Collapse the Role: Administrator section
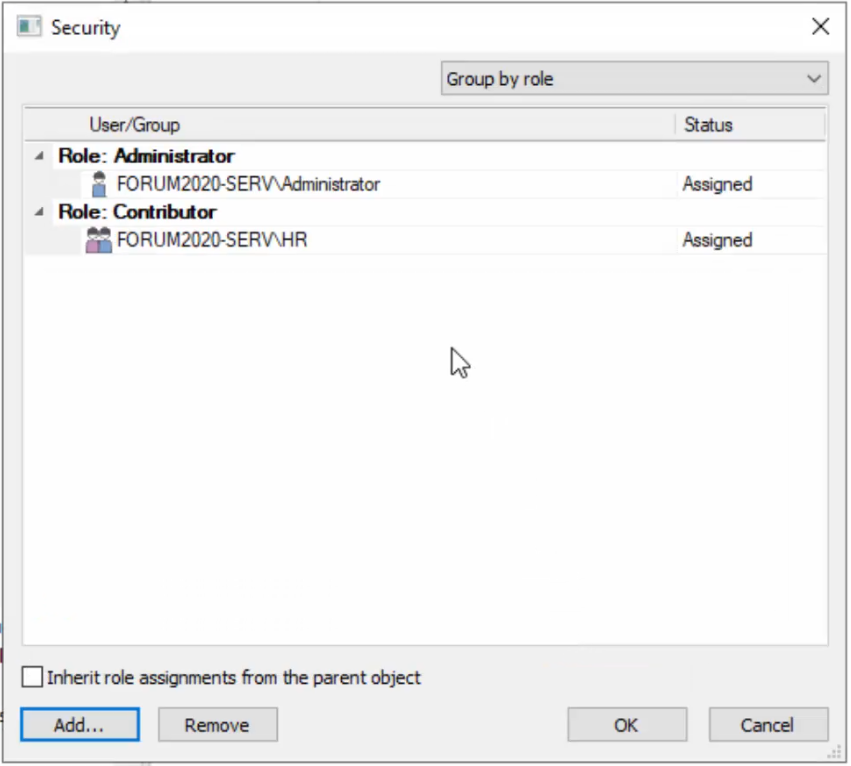851x766 pixels. point(37,156)
